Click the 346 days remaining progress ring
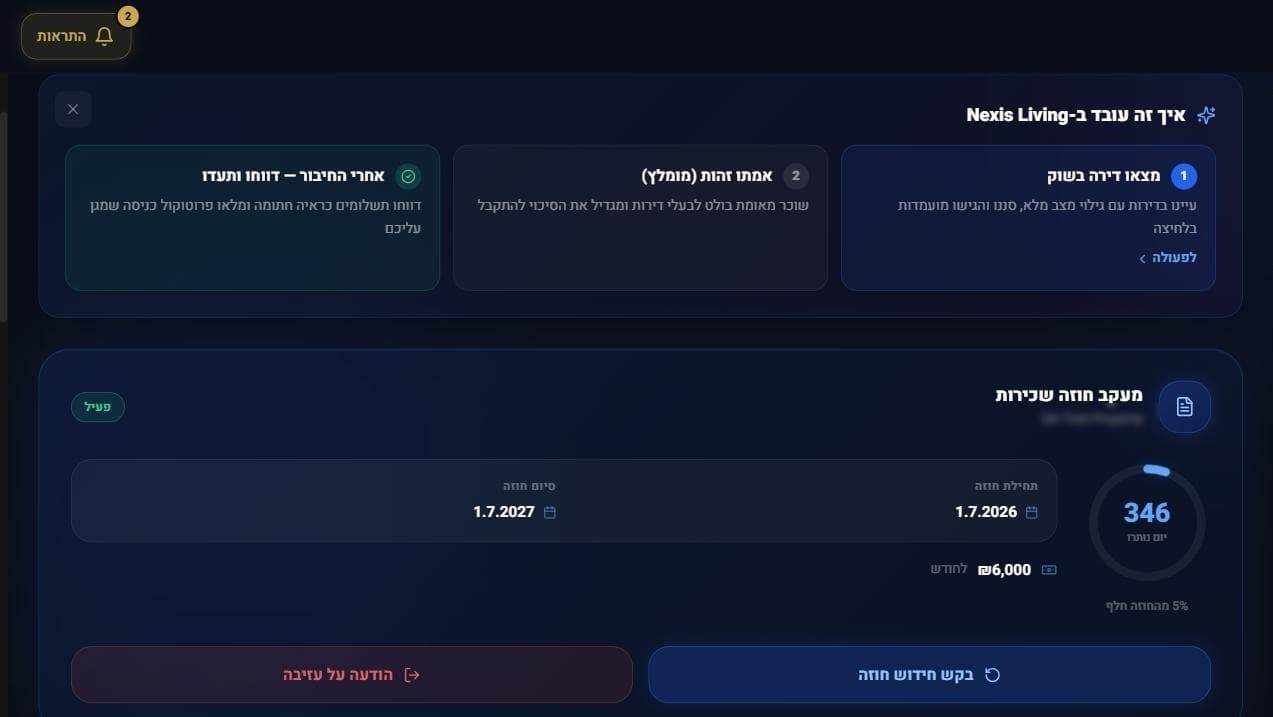 click(1147, 522)
